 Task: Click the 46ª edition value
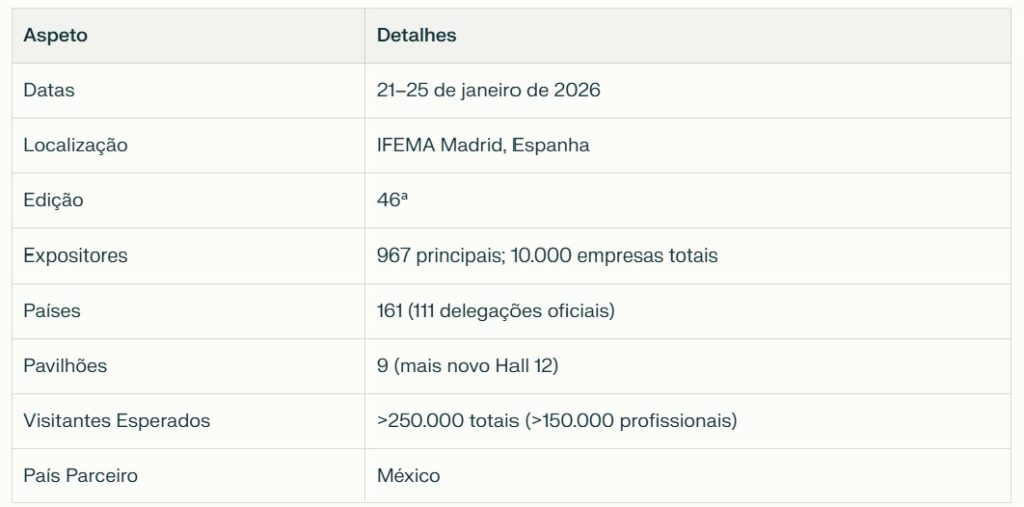[x=392, y=201]
